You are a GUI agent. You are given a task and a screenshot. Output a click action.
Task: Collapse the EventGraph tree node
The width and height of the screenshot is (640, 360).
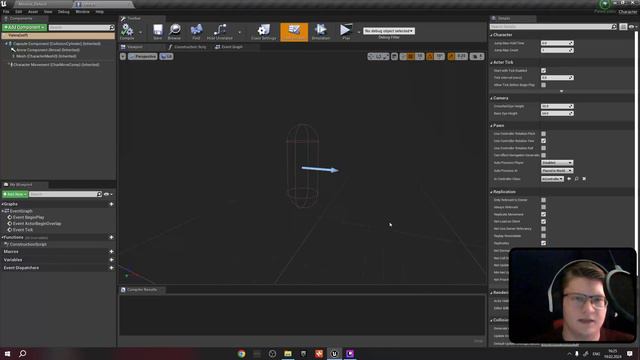point(2,211)
